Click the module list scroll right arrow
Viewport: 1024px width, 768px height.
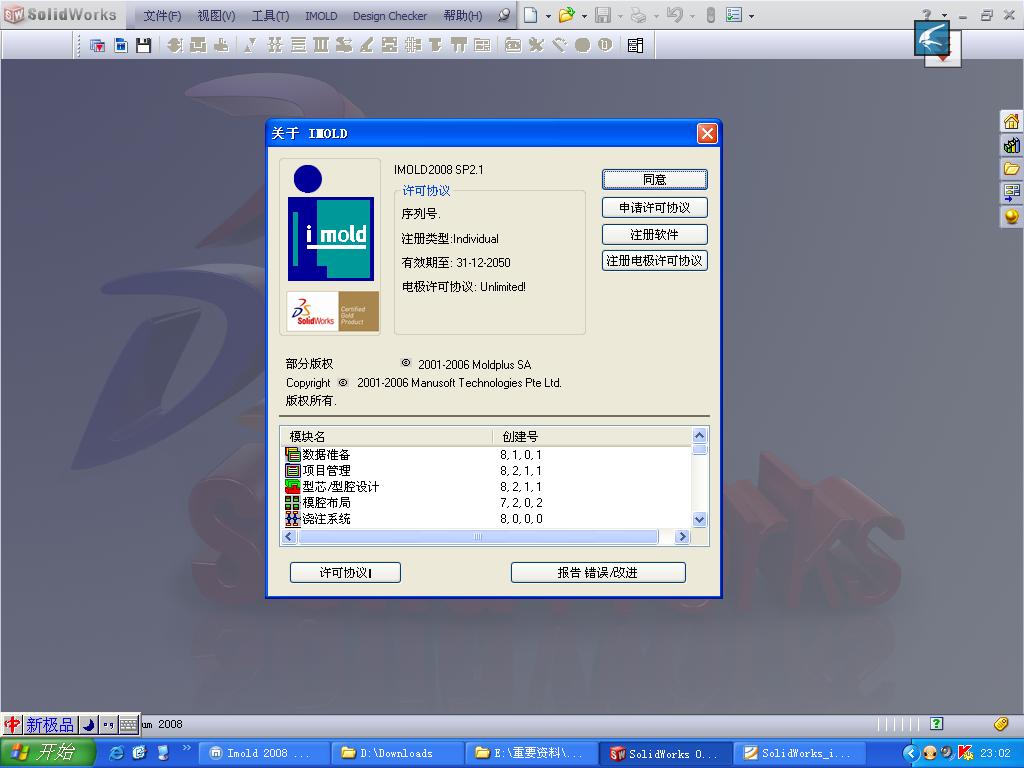click(x=682, y=537)
